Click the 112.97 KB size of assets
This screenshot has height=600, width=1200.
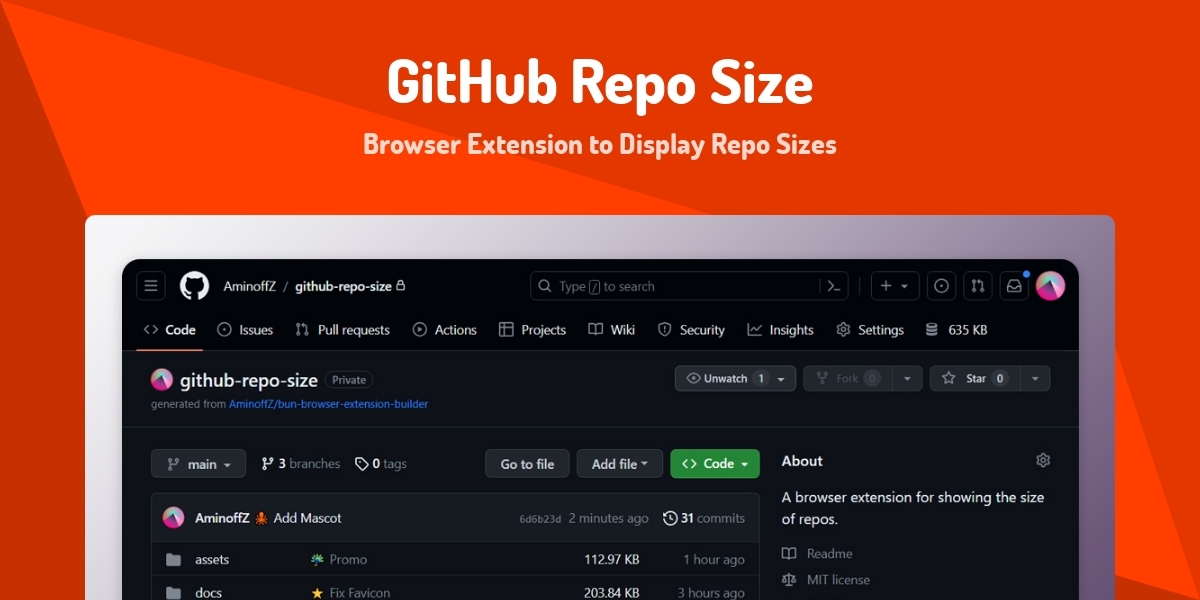pyautogui.click(x=612, y=559)
